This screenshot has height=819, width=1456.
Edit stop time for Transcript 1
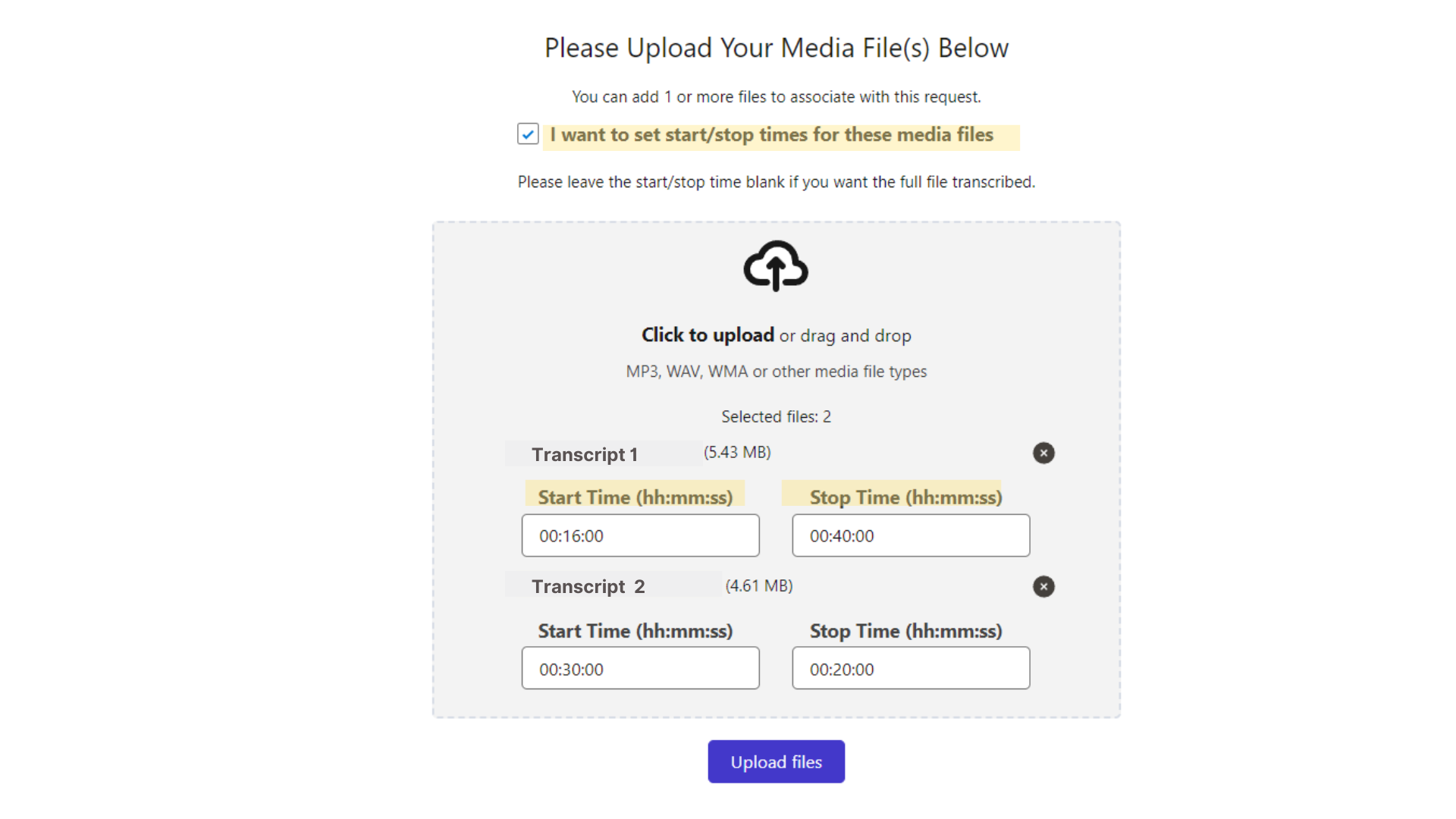[x=910, y=535]
